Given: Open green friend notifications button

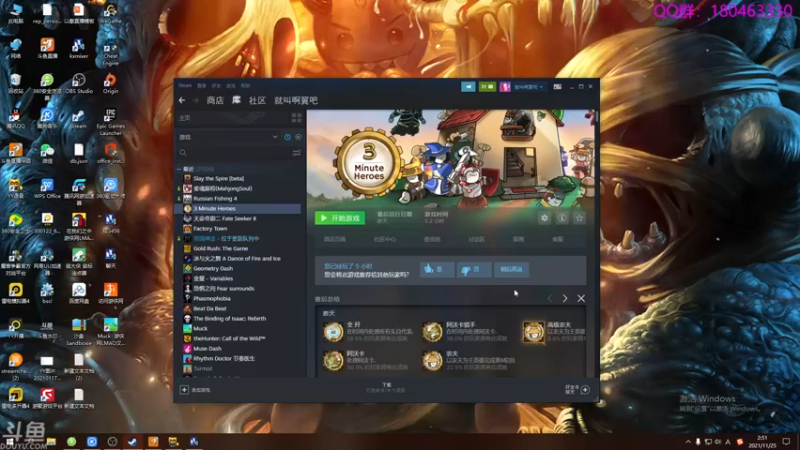Looking at the screenshot, I should point(487,87).
